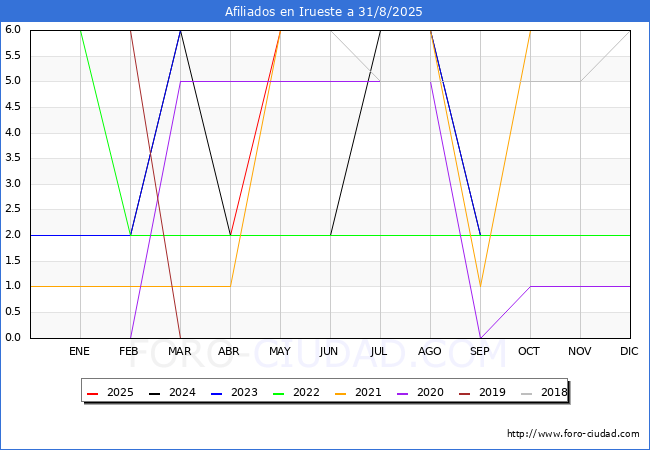The image size is (650, 450).
Task: Click the chart title 'Afiliados en Irueste'
Action: click(x=325, y=12)
